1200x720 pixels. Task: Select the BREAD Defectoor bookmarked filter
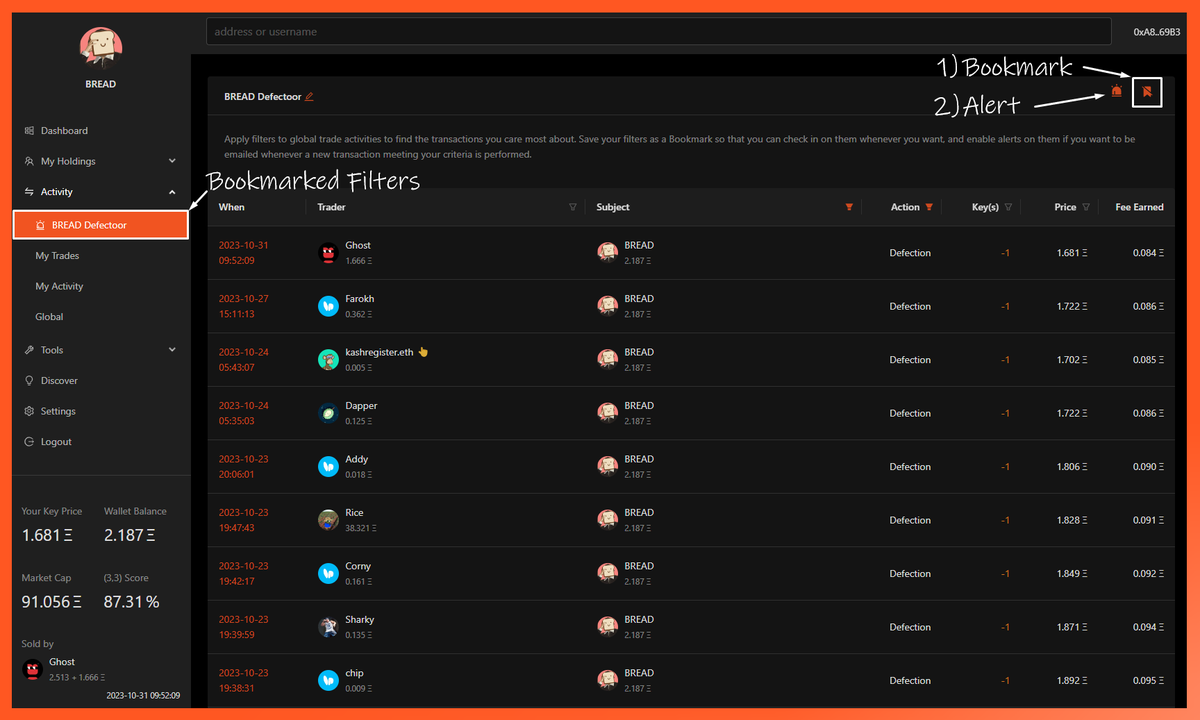pos(101,225)
